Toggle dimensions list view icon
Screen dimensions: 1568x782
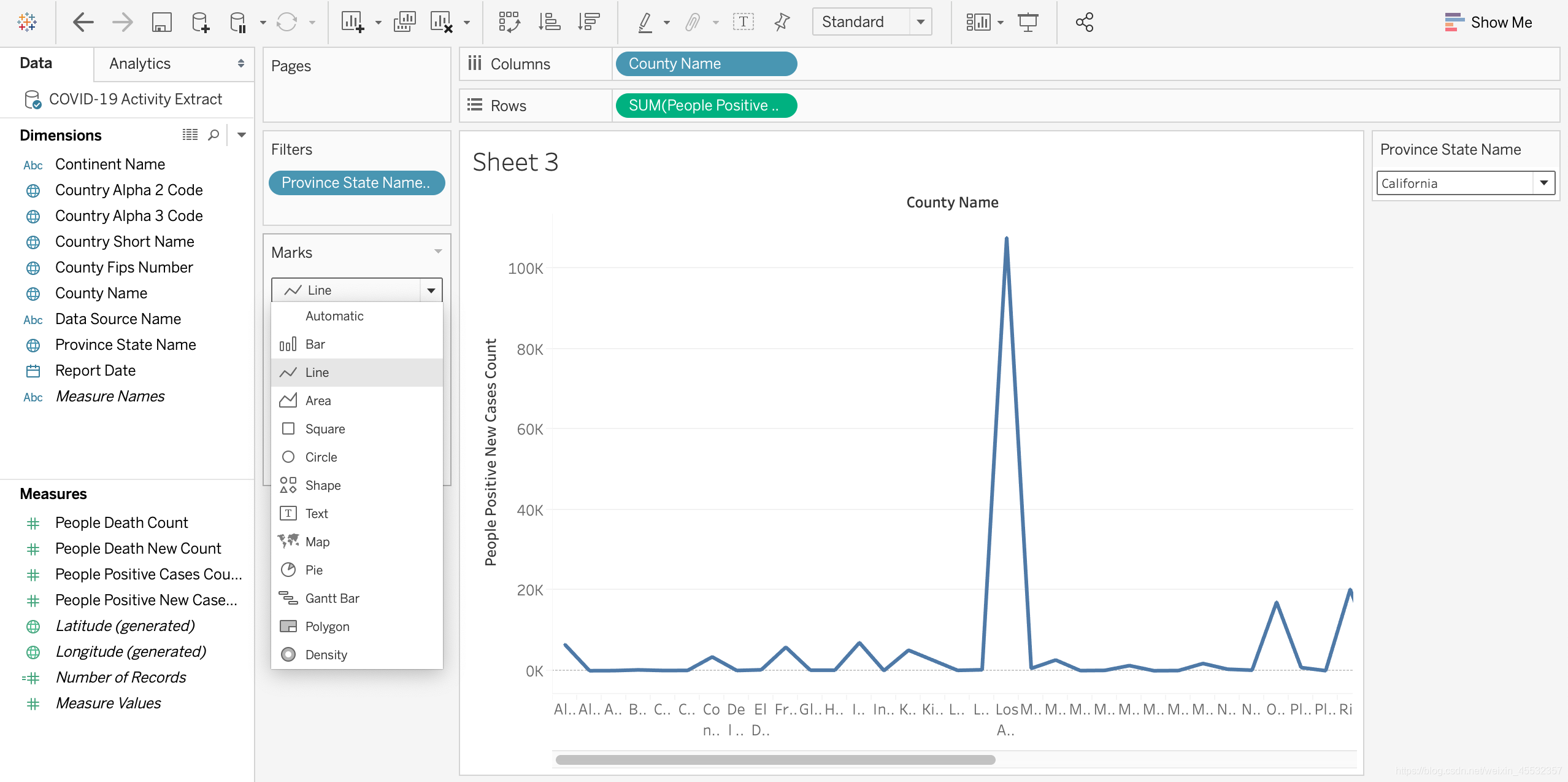pos(190,135)
